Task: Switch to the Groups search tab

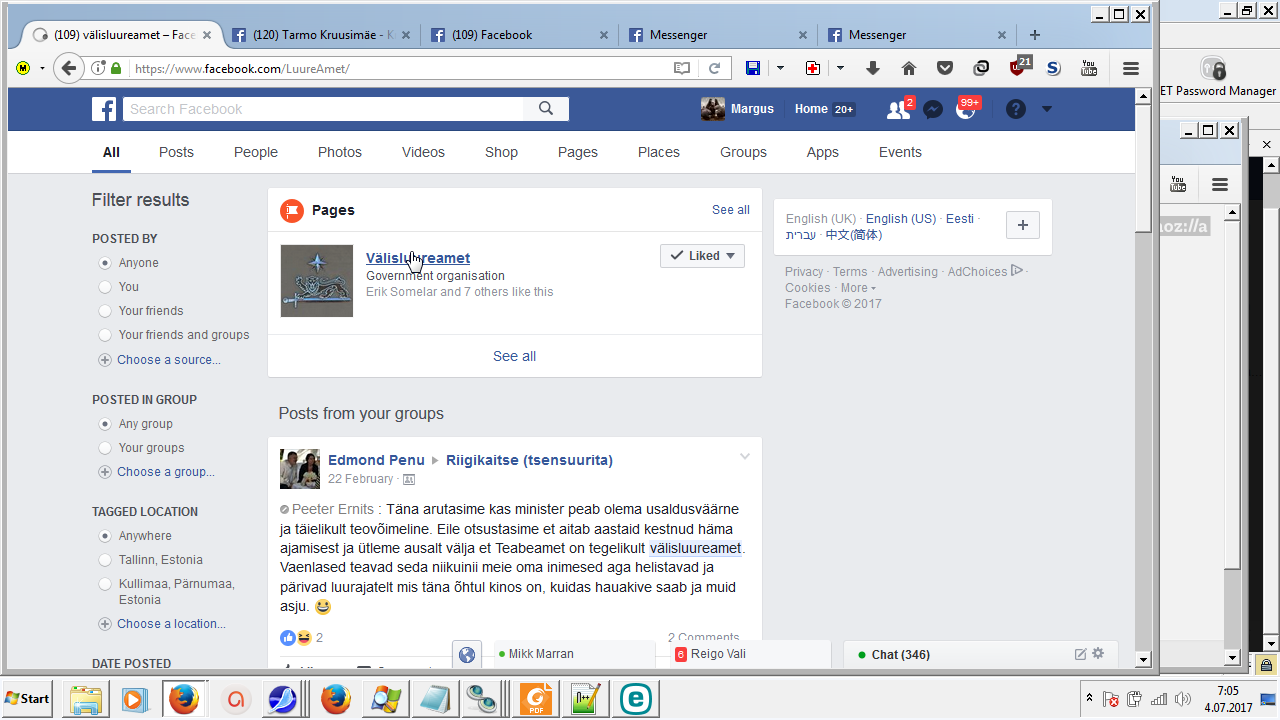Action: [x=743, y=152]
